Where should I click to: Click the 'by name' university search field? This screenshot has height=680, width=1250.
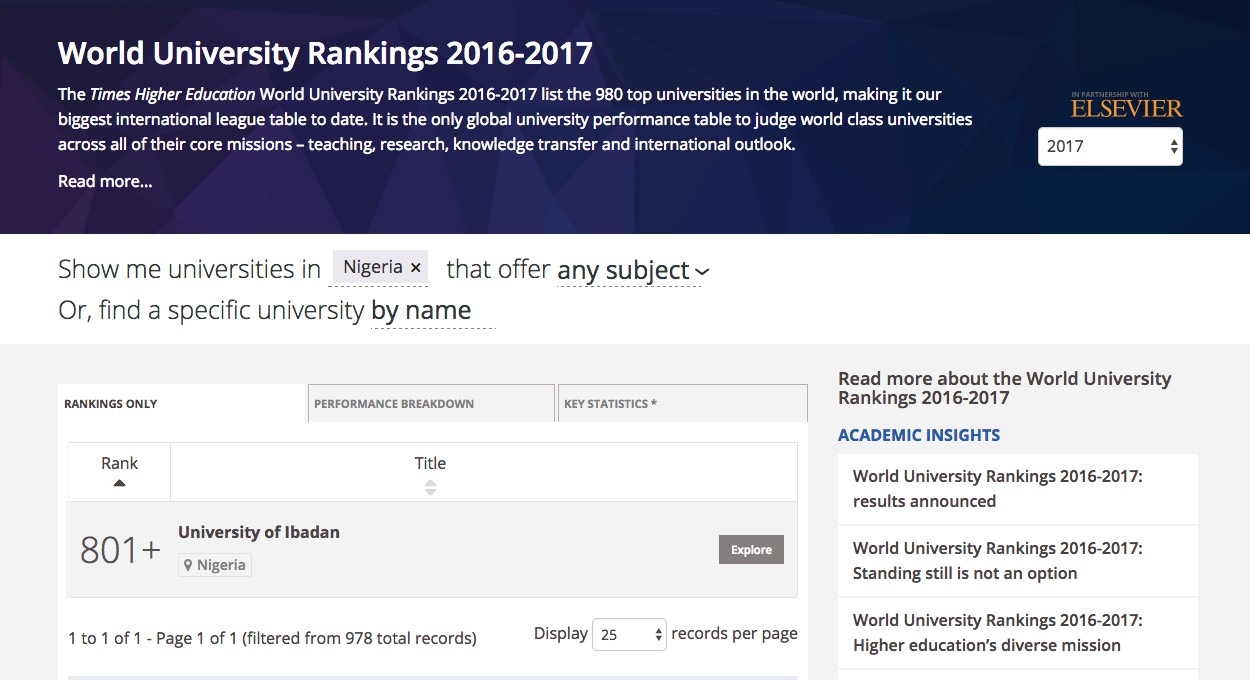pyautogui.click(x=433, y=311)
